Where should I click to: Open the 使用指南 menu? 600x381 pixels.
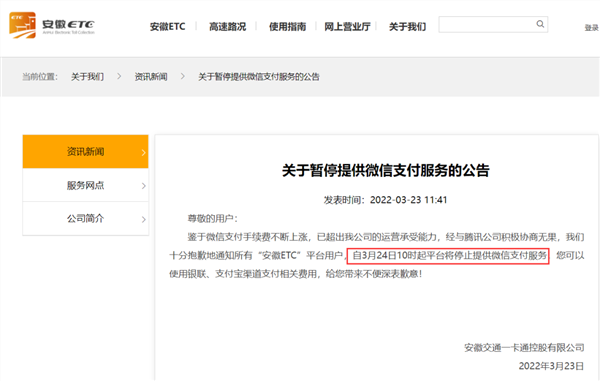pyautogui.click(x=287, y=27)
